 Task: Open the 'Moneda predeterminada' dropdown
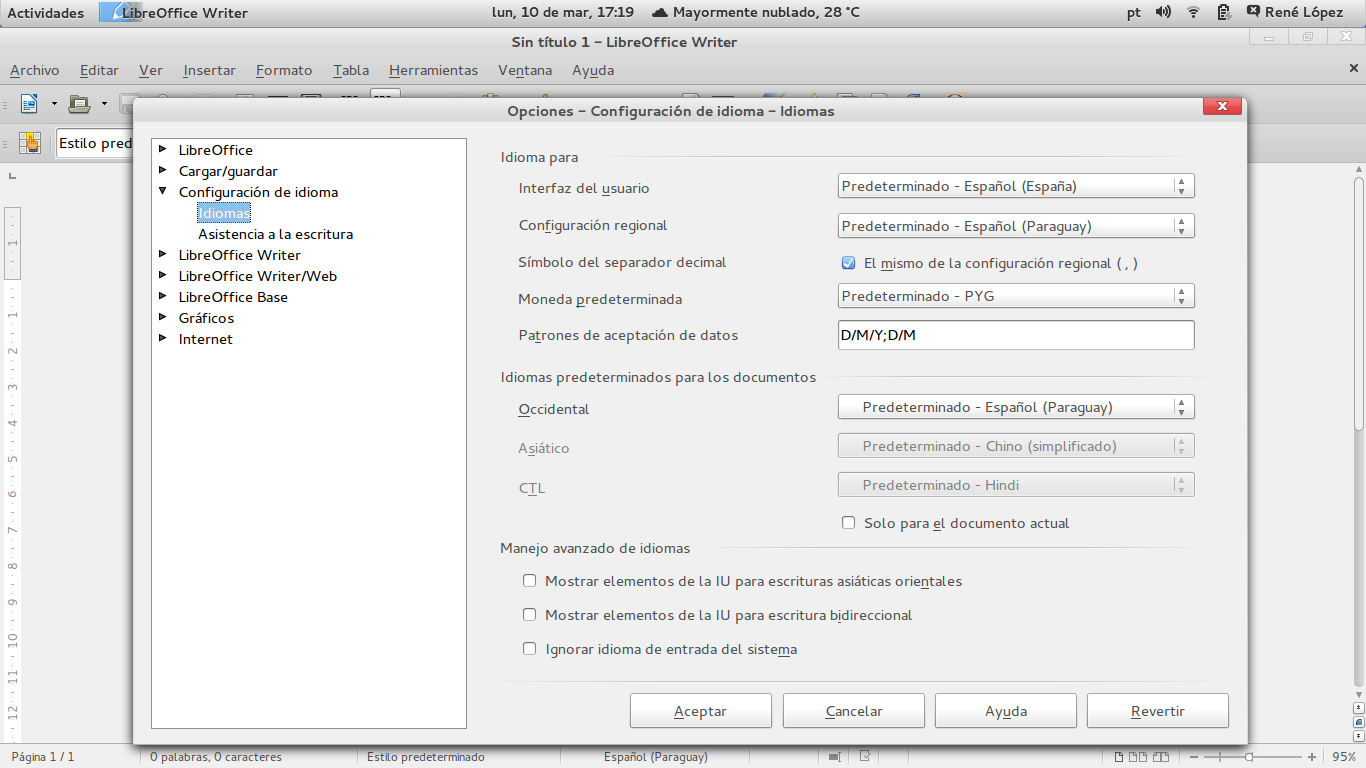tap(1016, 296)
